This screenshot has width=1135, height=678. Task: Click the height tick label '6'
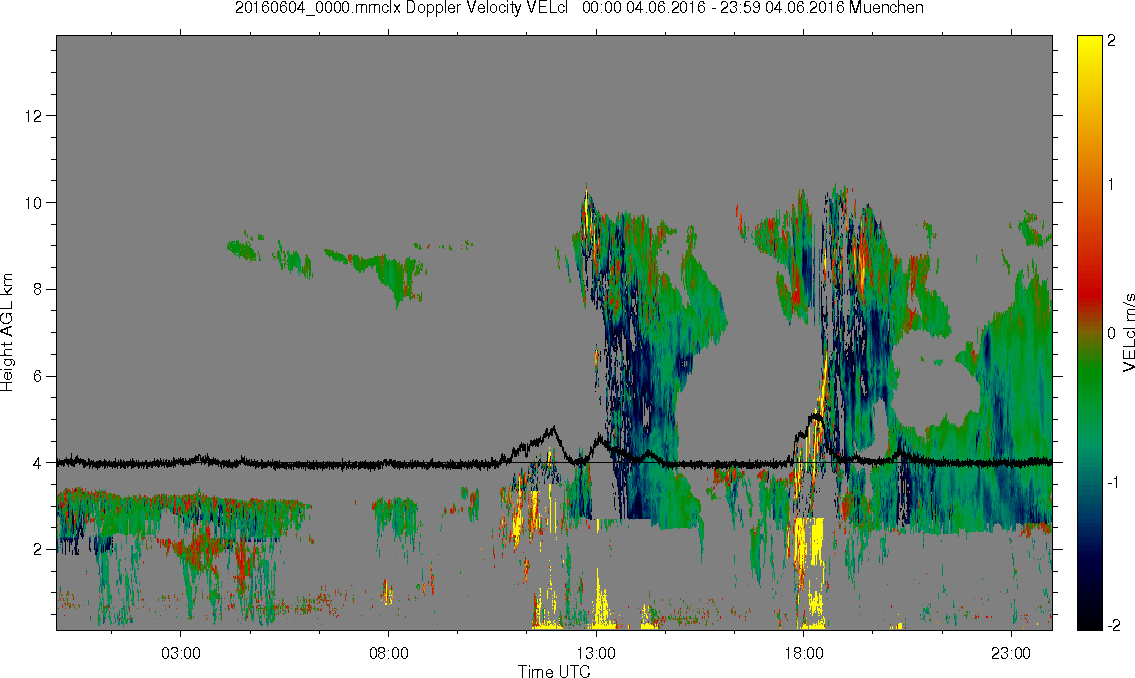click(38, 376)
